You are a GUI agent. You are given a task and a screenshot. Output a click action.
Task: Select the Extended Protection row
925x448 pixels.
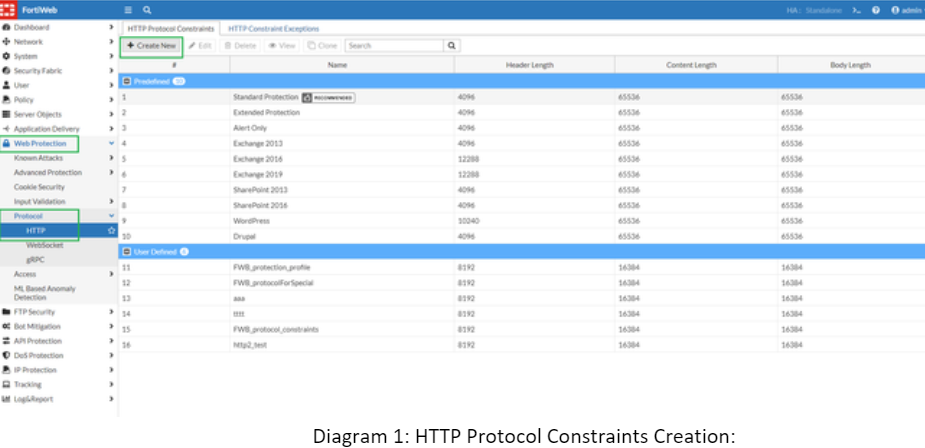521,112
